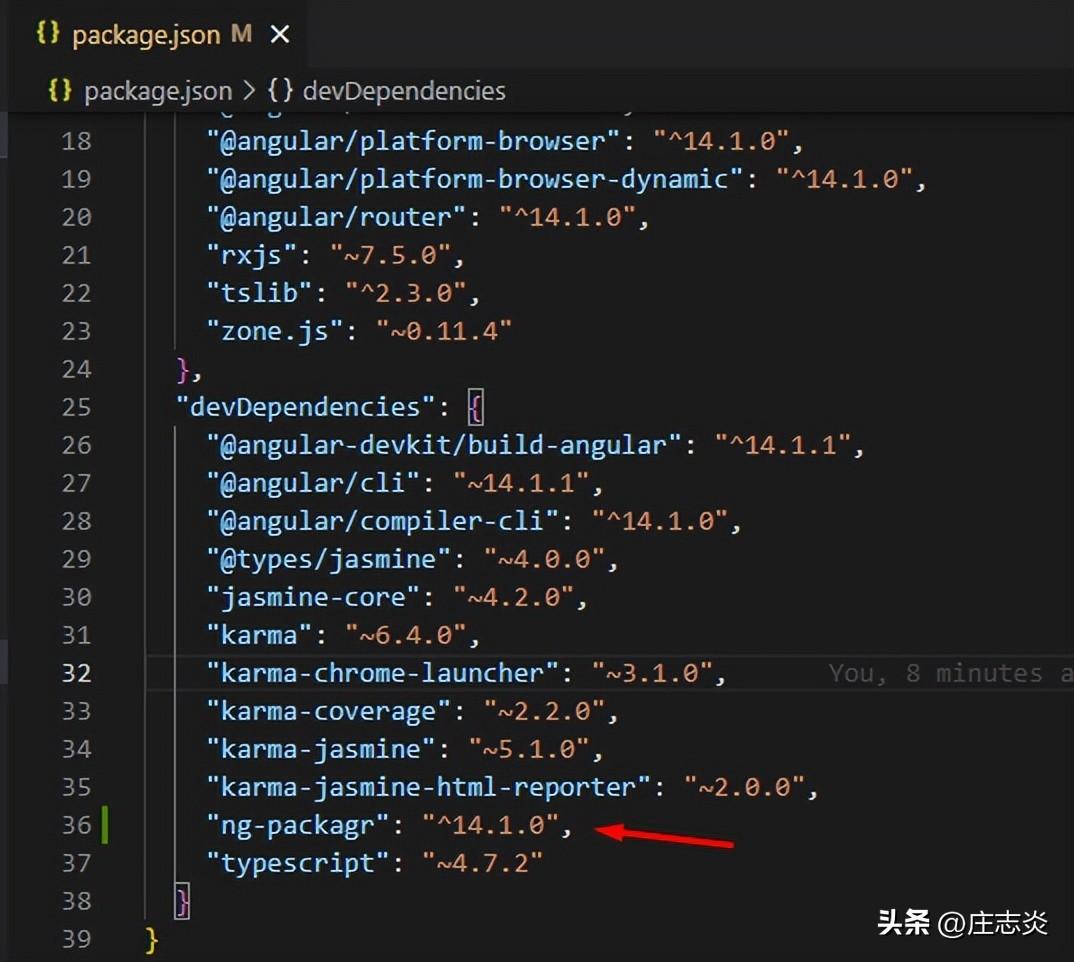The image size is (1074, 962).
Task: Click the highlighted opening brace after devDependencies
Action: (475, 407)
